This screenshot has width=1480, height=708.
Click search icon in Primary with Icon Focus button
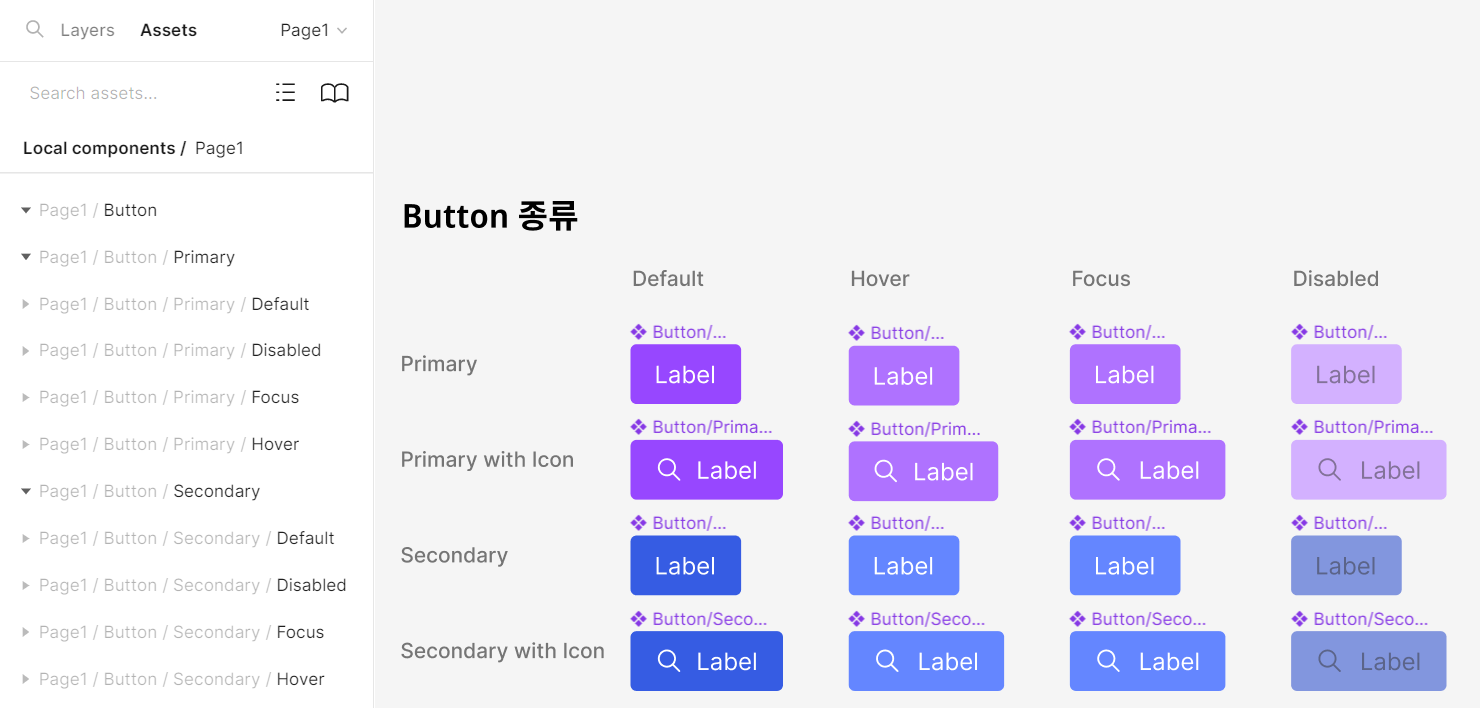(x=1108, y=470)
